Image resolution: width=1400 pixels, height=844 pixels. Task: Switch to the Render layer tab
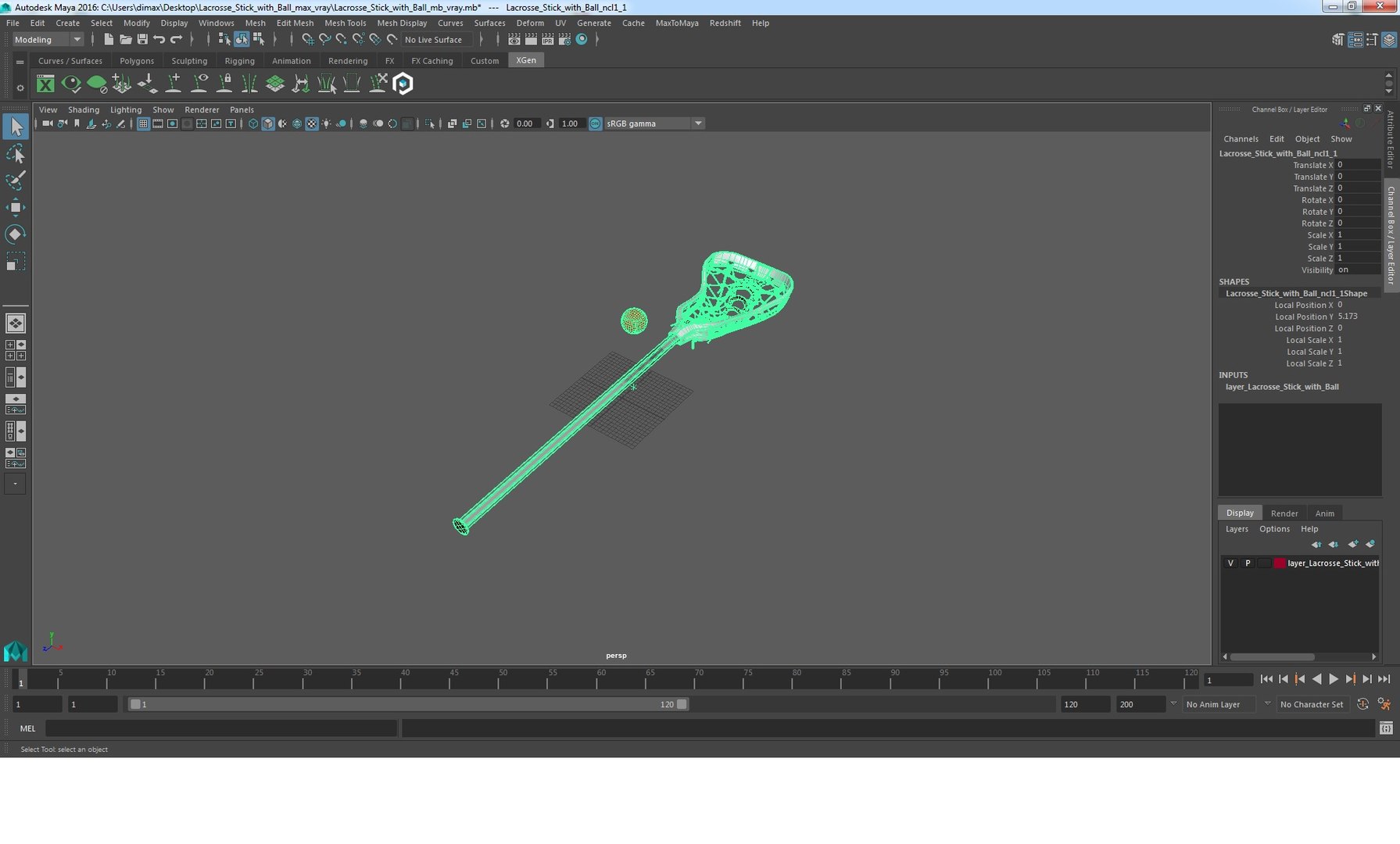coord(1284,513)
